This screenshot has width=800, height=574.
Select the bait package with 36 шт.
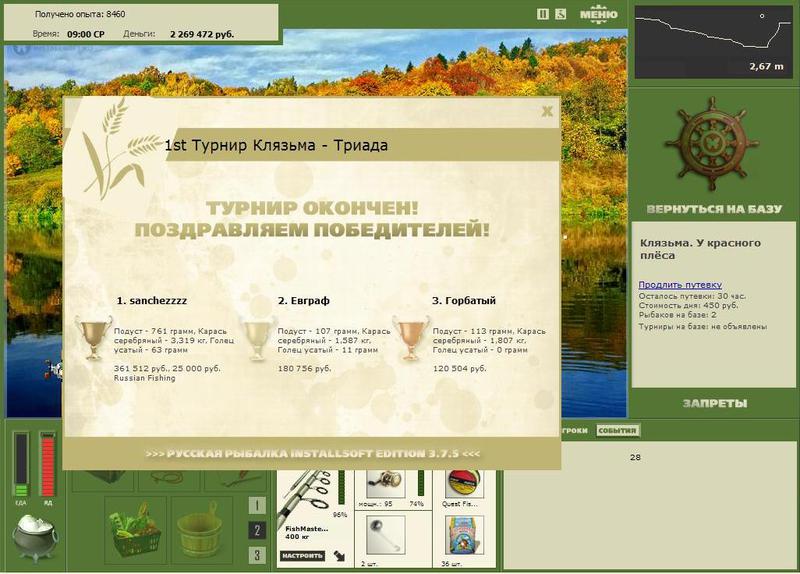coord(464,535)
